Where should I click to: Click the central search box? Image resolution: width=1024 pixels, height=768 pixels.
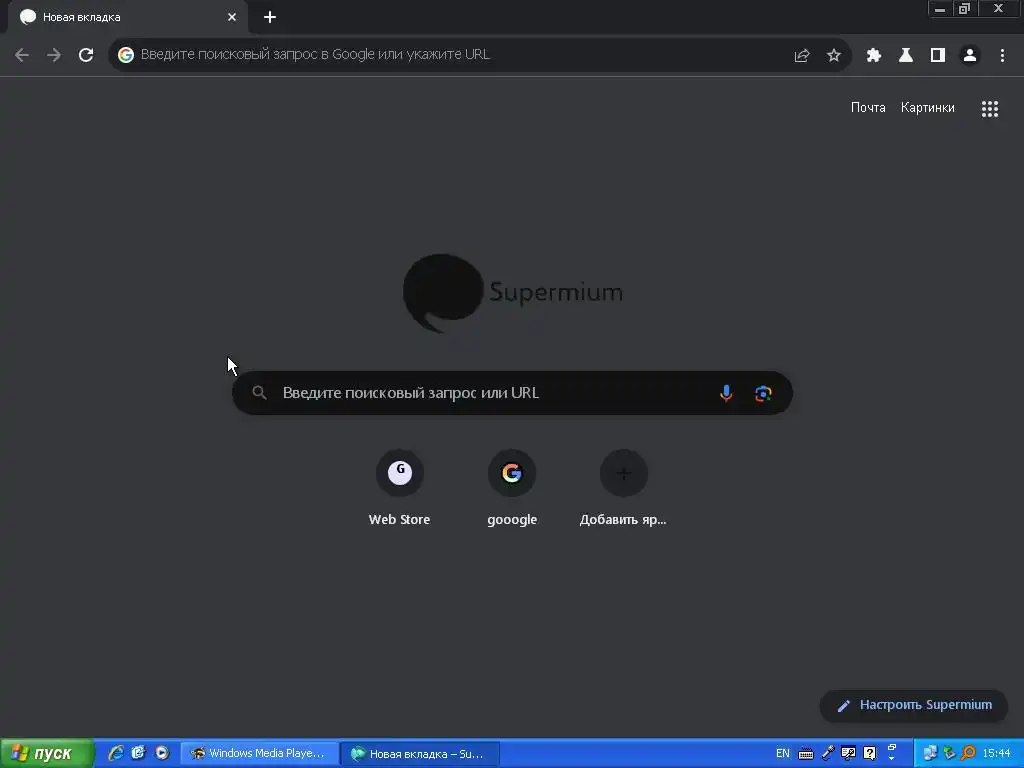coord(512,393)
